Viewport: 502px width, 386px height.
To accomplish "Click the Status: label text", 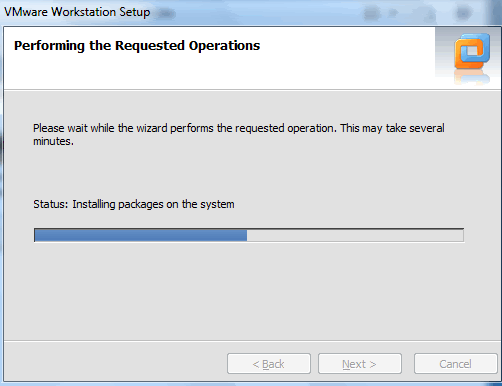I will (x=51, y=204).
